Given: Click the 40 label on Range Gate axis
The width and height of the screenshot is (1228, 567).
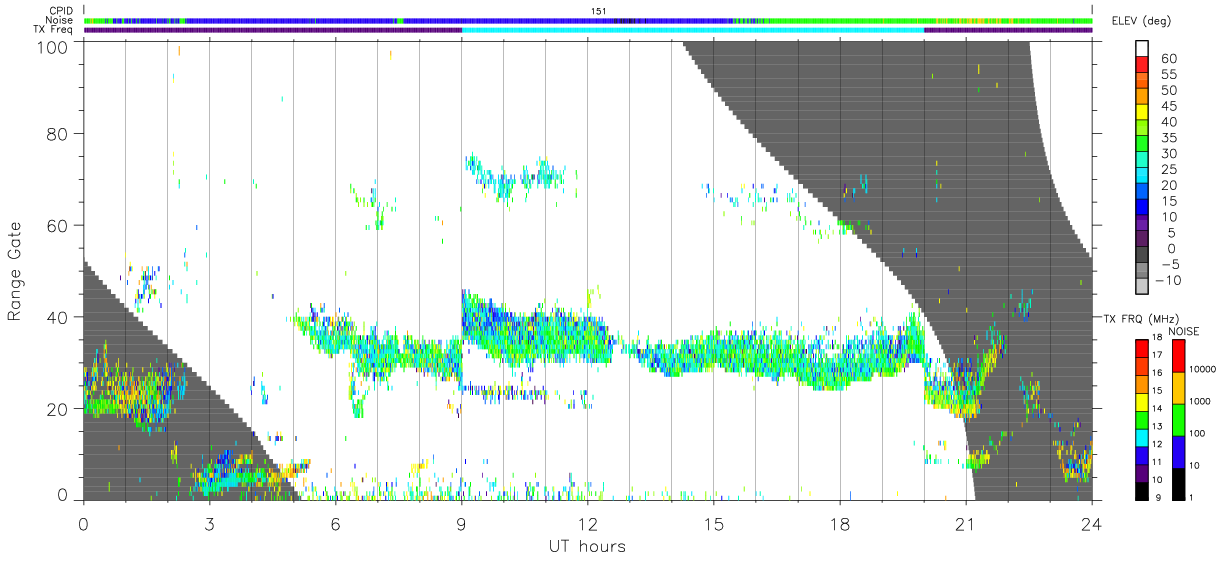Looking at the screenshot, I should pyautogui.click(x=58, y=317).
